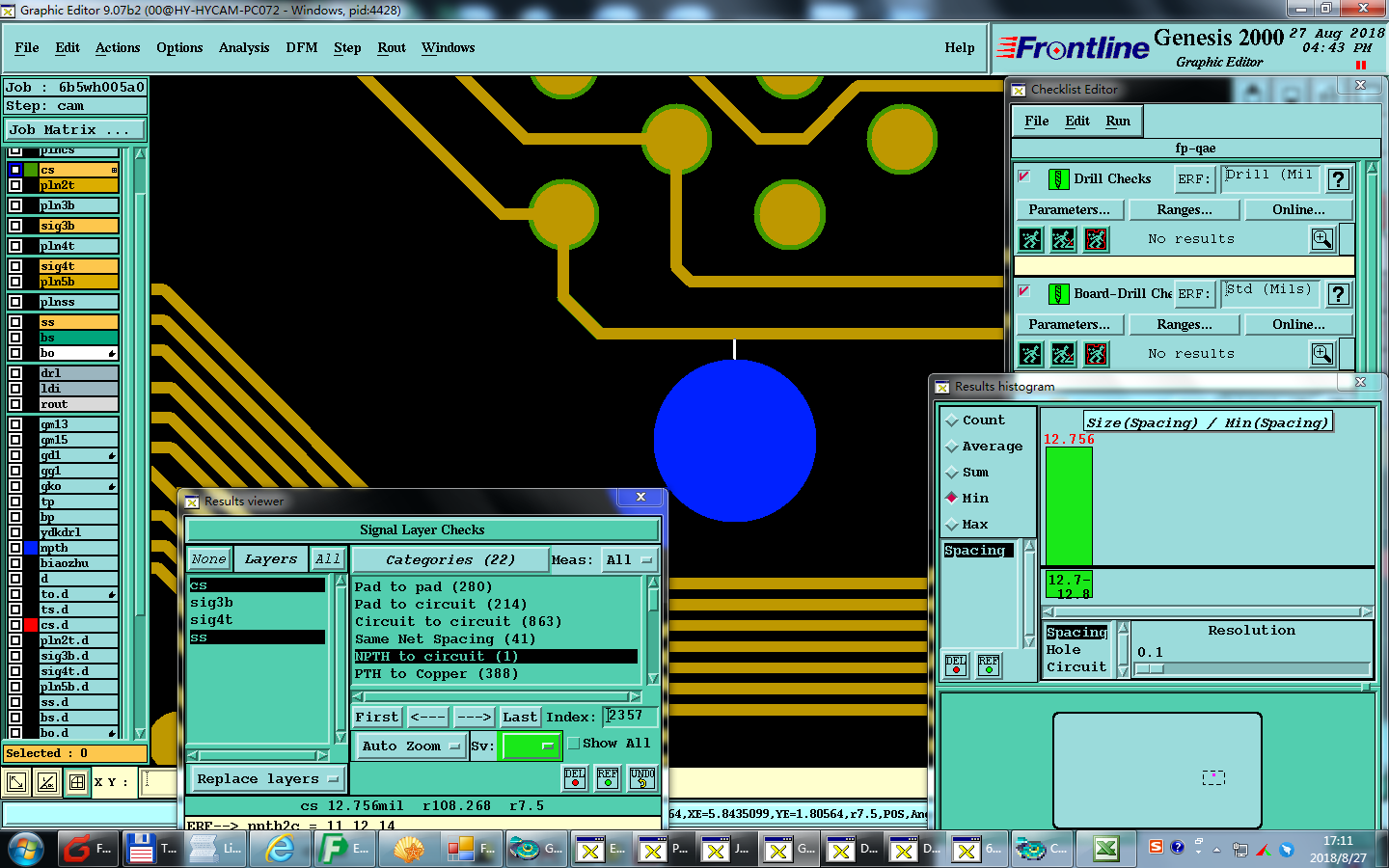1389x868 pixels.
Task: Click the green drill icon of Board-Drill Checks
Action: [1058, 294]
